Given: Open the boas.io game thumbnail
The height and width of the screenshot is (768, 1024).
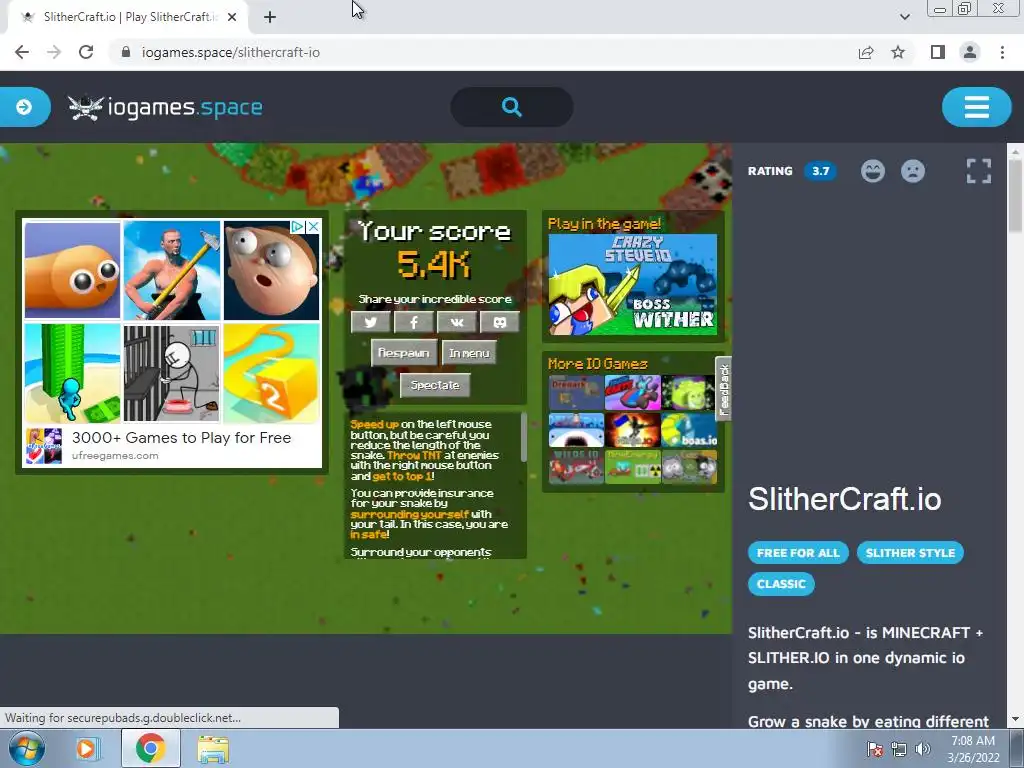Looking at the screenshot, I should 689,430.
